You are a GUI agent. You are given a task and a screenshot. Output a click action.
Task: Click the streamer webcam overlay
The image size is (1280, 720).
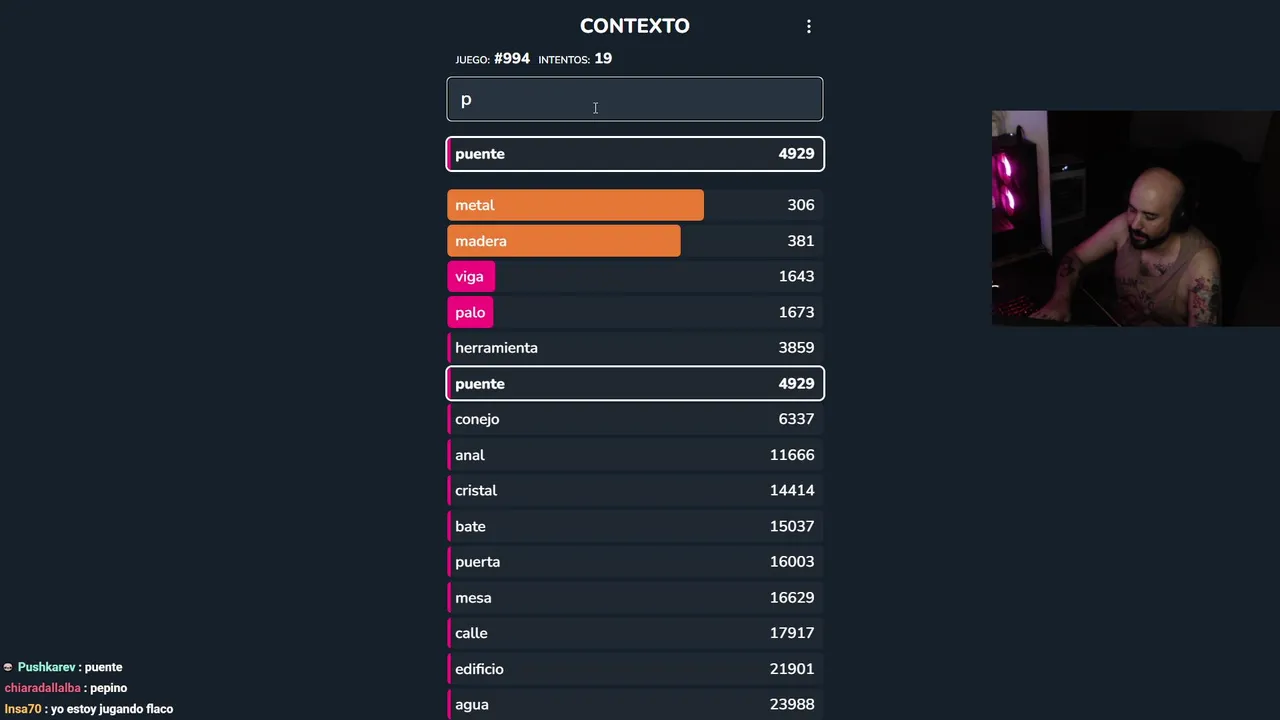pos(1135,218)
